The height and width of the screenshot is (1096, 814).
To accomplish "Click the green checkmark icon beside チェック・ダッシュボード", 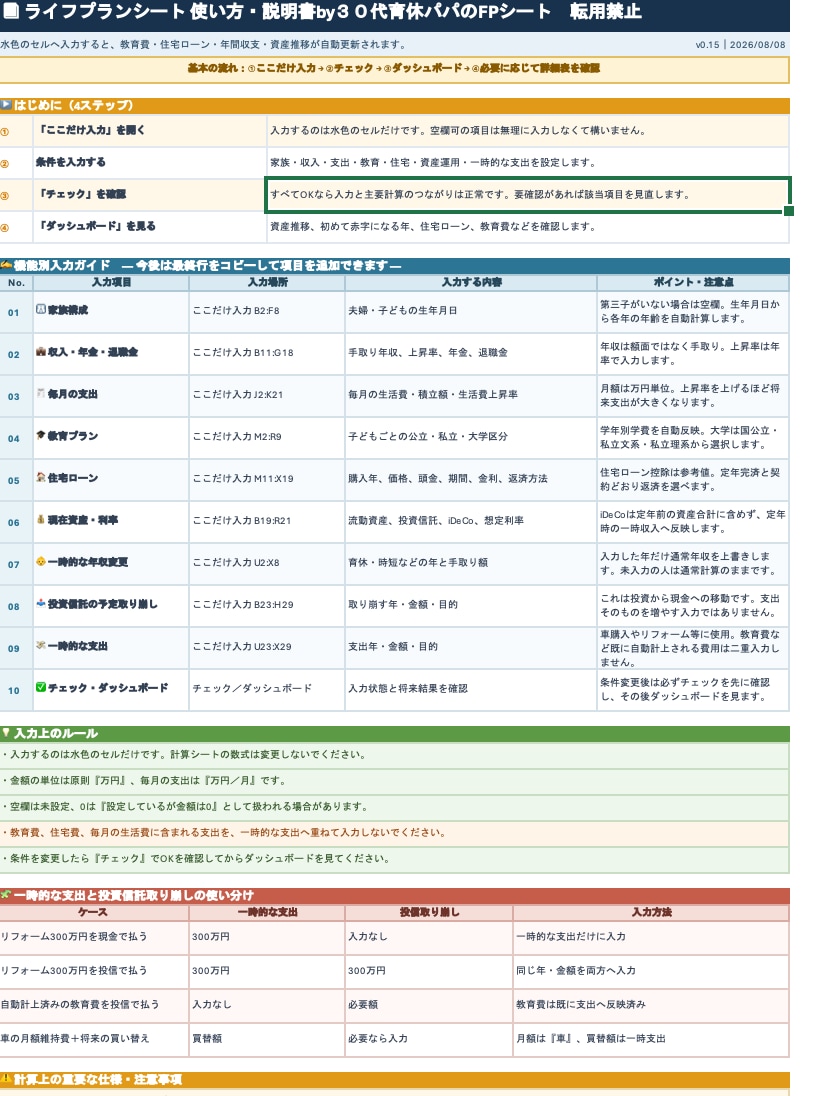I will (41, 687).
